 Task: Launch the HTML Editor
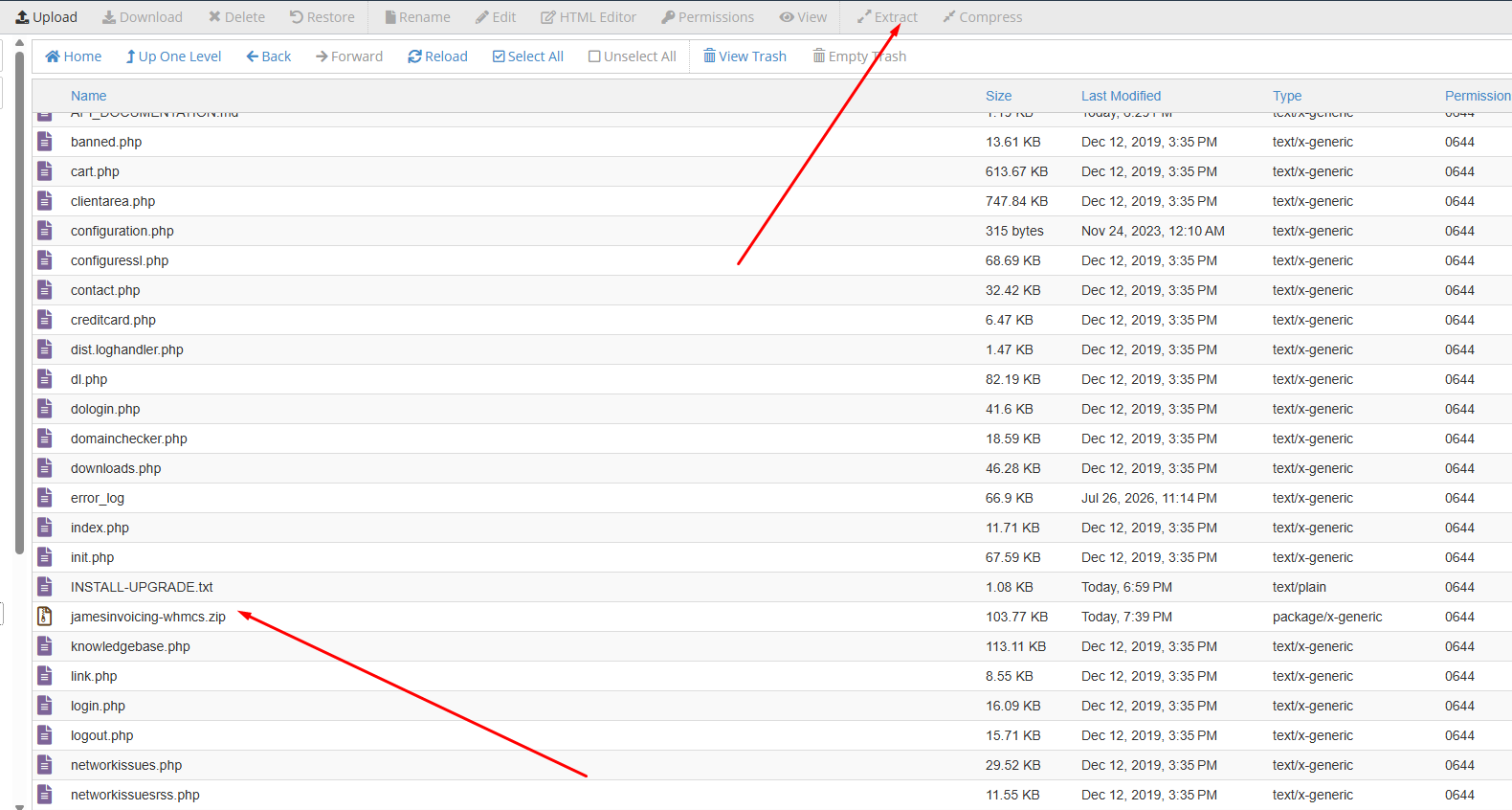(589, 17)
